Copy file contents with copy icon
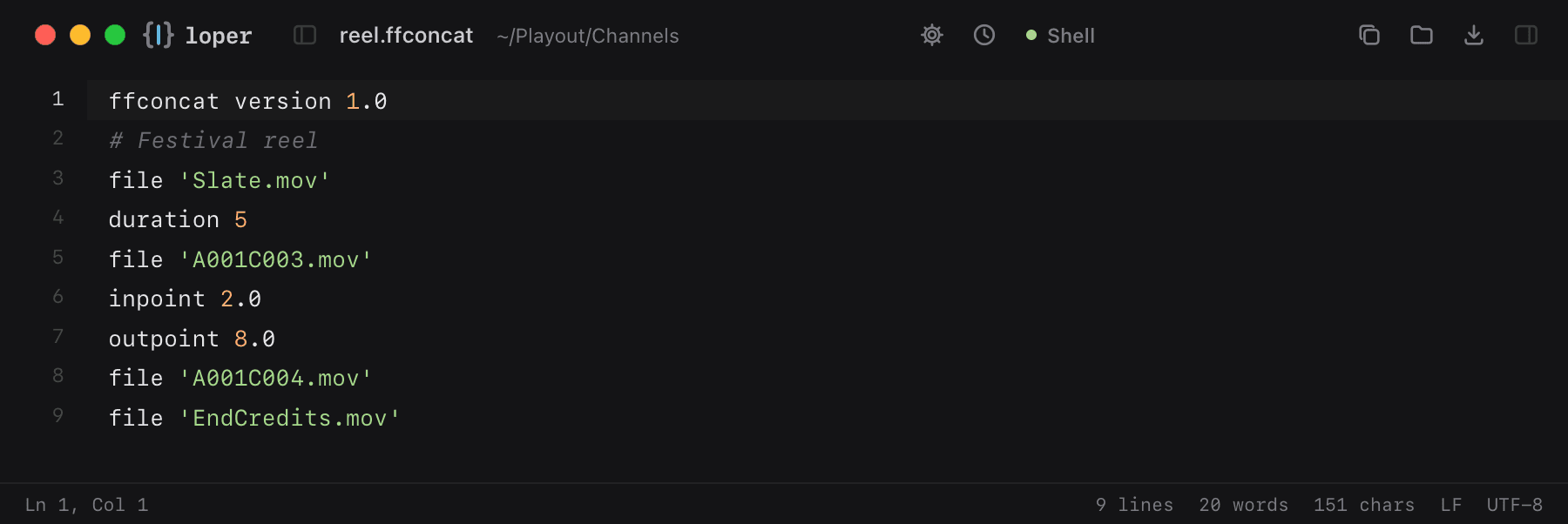Screen dimensions: 1568x524 tap(1369, 35)
